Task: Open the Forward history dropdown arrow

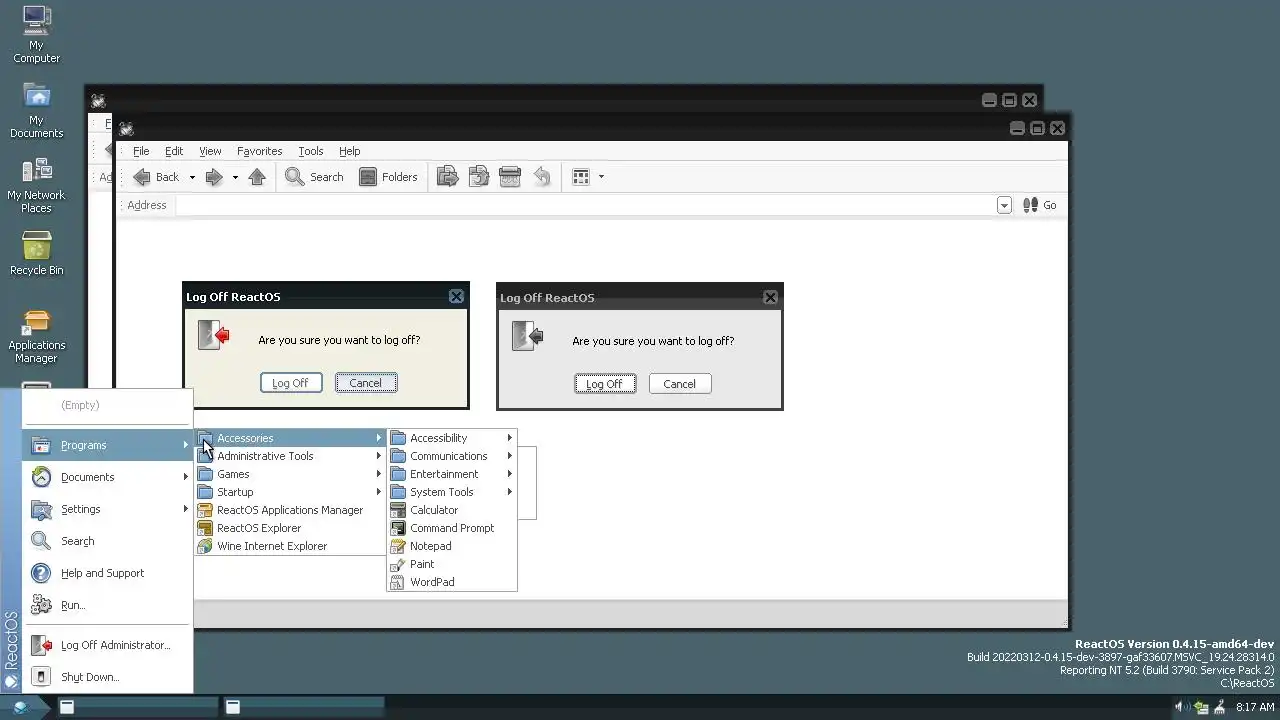Action: 235,177
